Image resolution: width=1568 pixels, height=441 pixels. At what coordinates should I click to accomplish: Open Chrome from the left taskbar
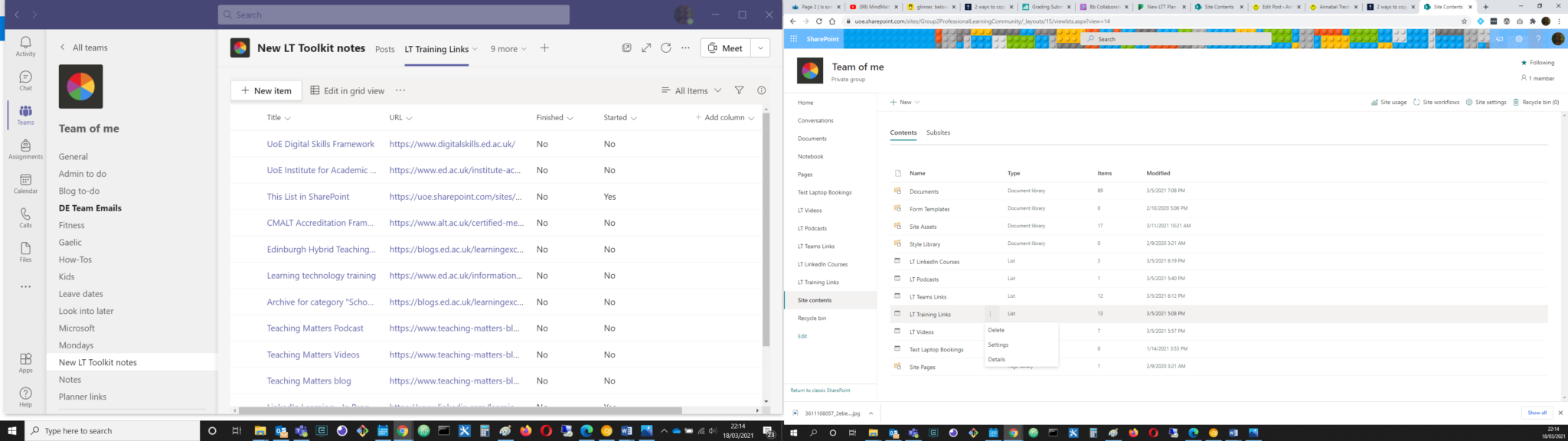[x=402, y=431]
